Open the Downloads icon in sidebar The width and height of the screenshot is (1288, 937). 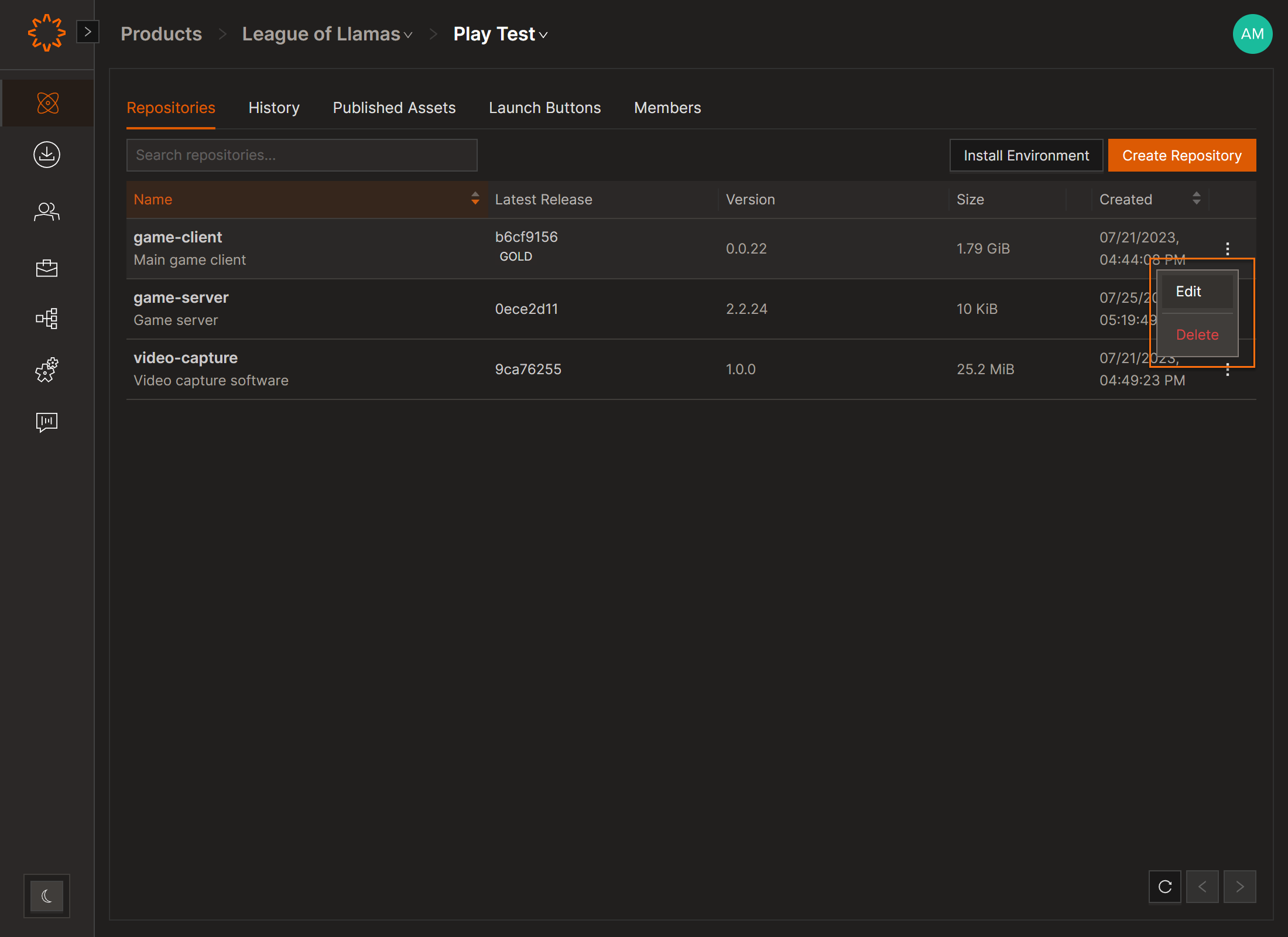click(x=47, y=155)
